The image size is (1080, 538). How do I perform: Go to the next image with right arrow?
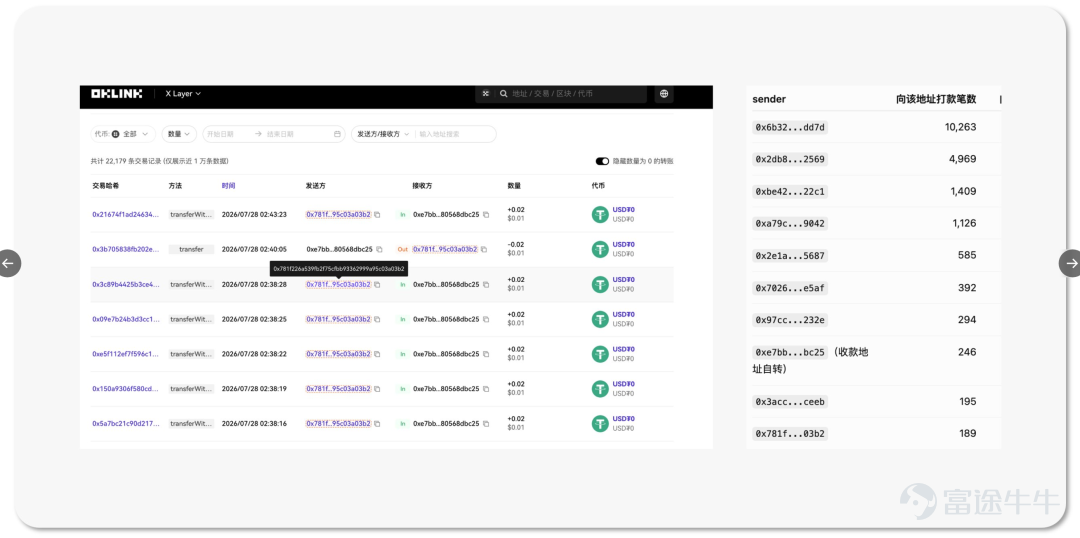tap(1070, 263)
